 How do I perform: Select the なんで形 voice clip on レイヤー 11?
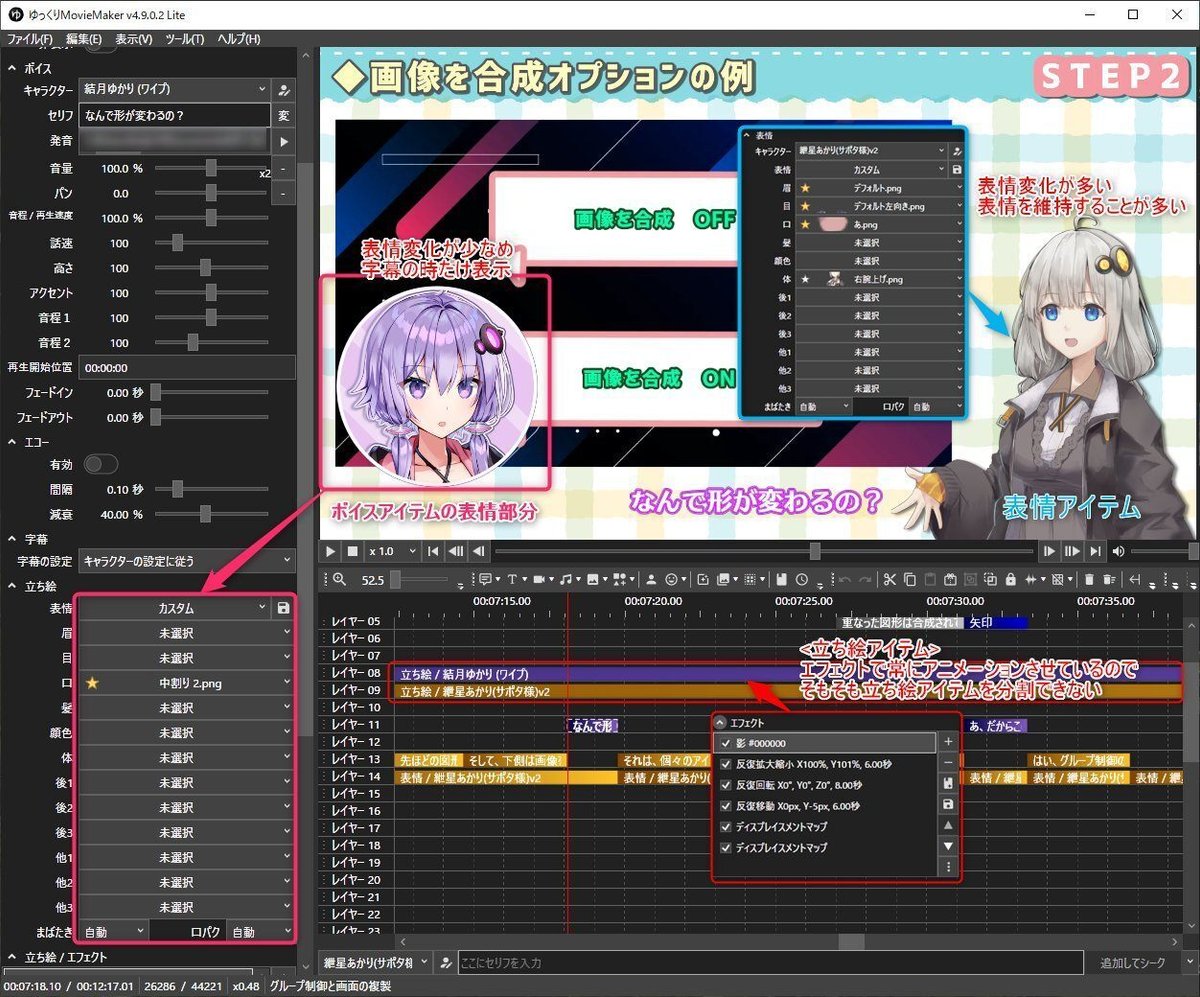pyautogui.click(x=593, y=726)
